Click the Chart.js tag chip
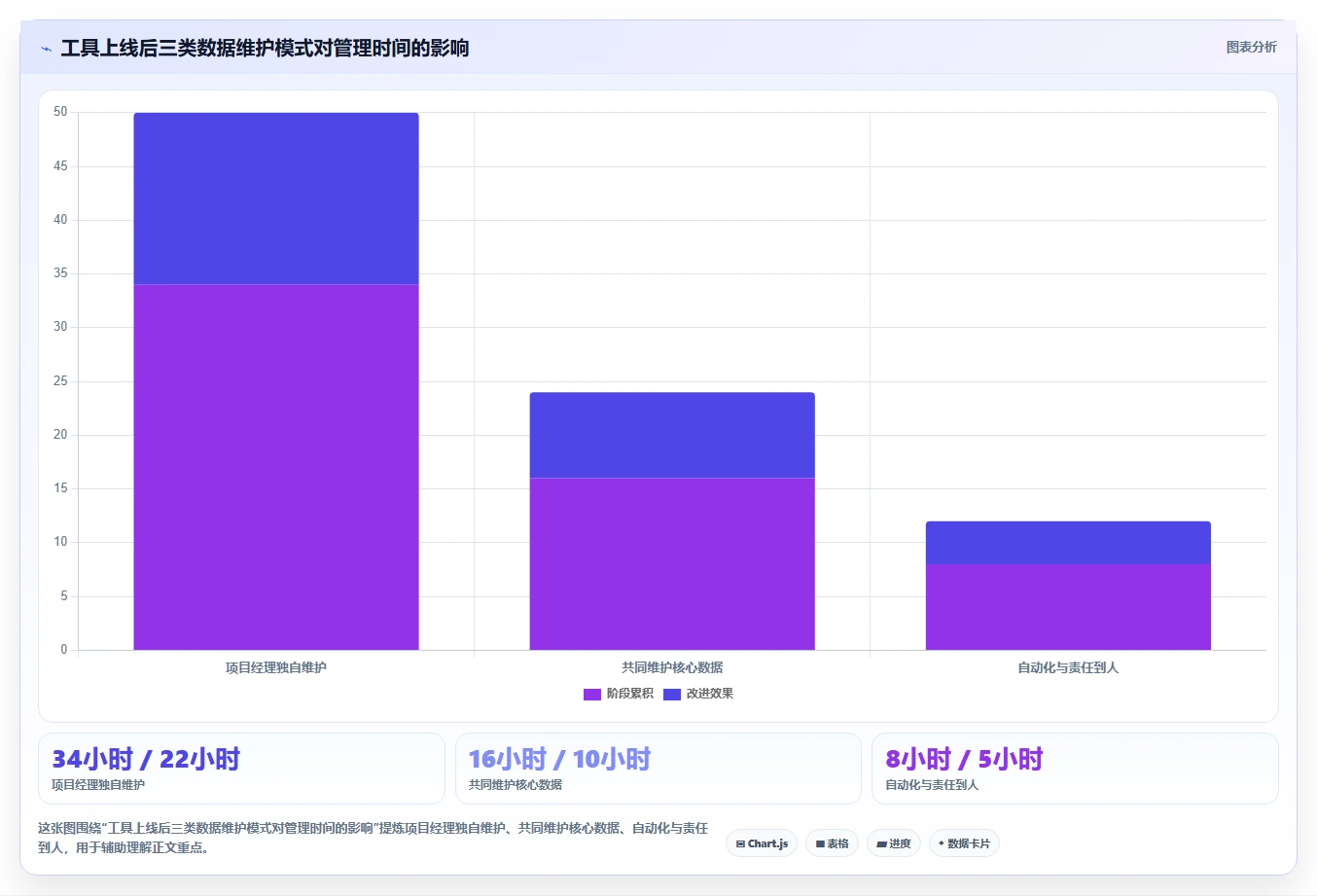This screenshot has width=1317, height=896. (762, 843)
